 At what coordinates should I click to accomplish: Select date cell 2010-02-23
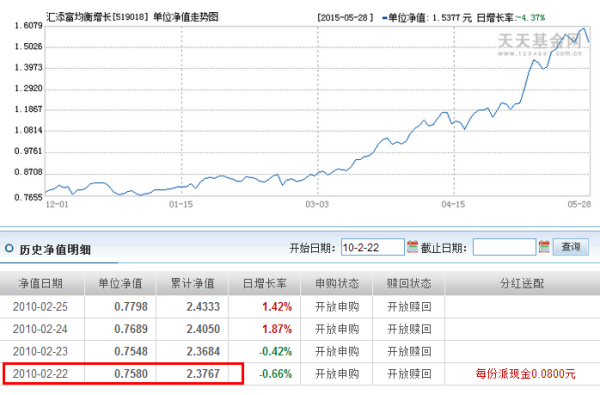coord(40,351)
